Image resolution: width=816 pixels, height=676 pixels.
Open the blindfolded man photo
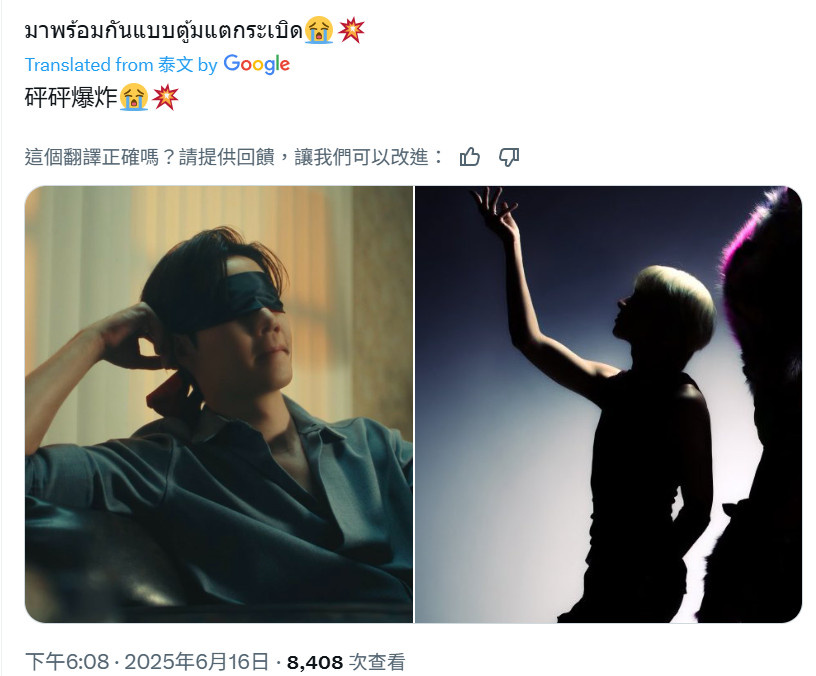point(219,404)
